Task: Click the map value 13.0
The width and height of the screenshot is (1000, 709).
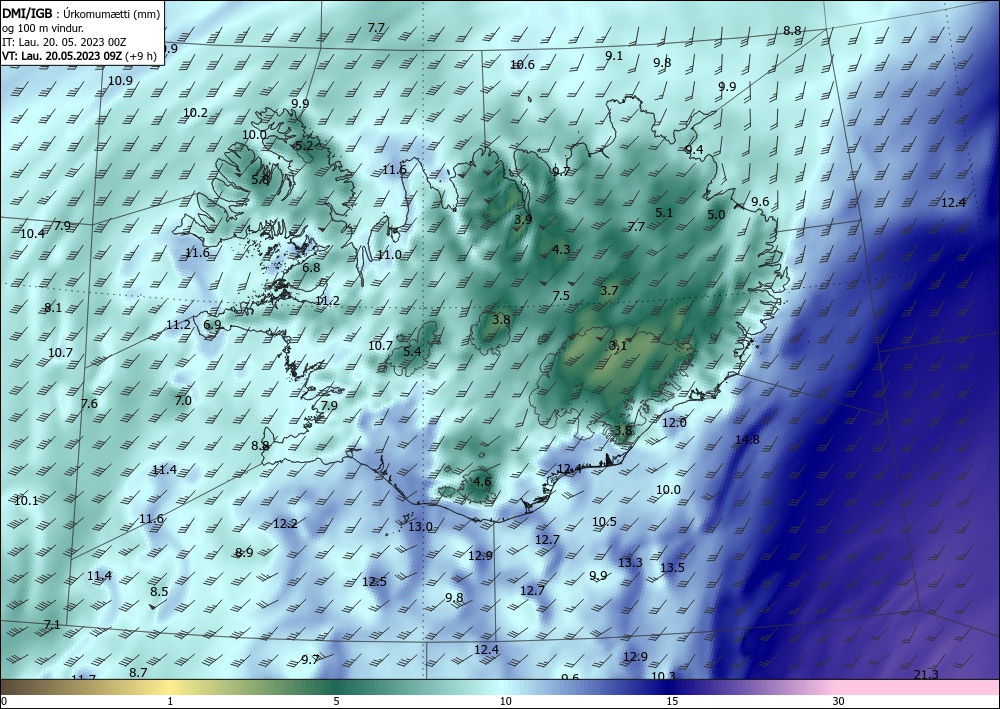Action: tap(420, 527)
